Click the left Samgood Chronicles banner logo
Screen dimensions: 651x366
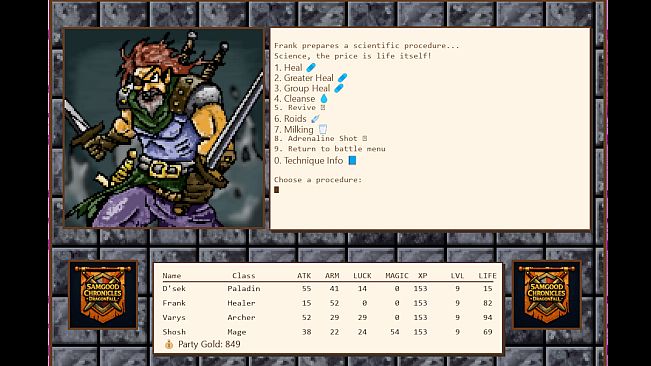coord(103,295)
